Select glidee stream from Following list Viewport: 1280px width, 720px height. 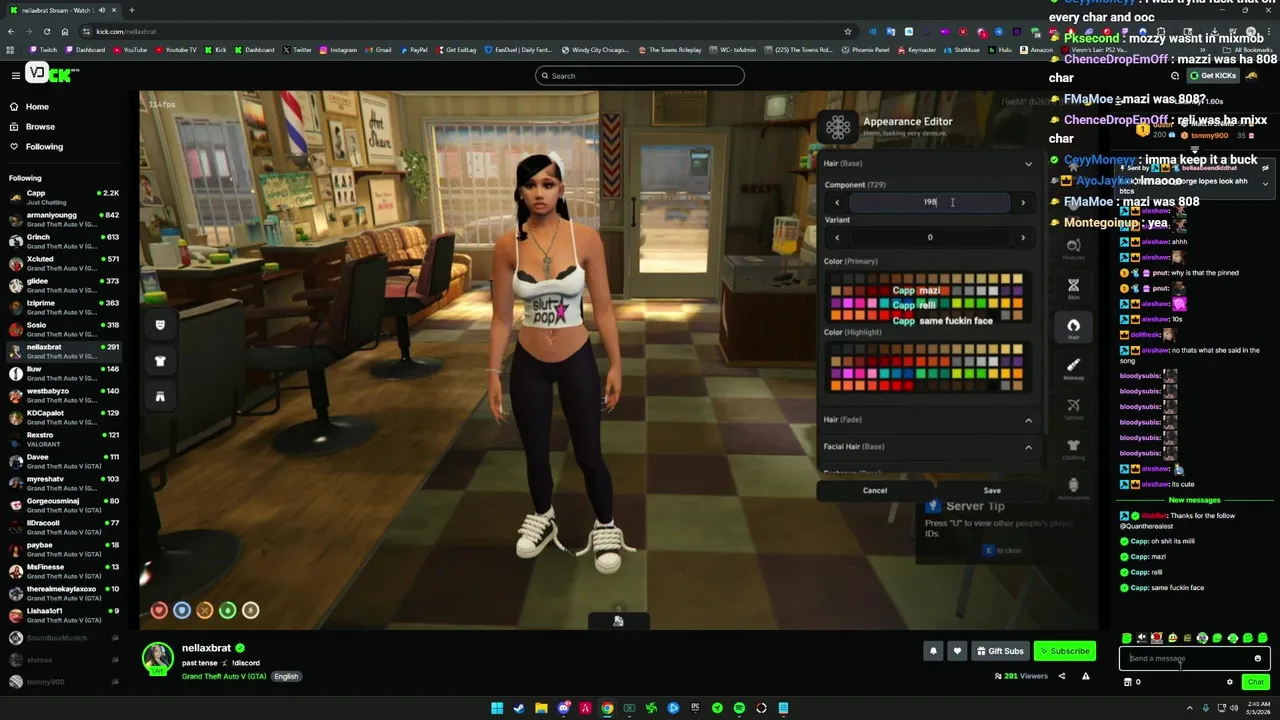click(x=64, y=285)
